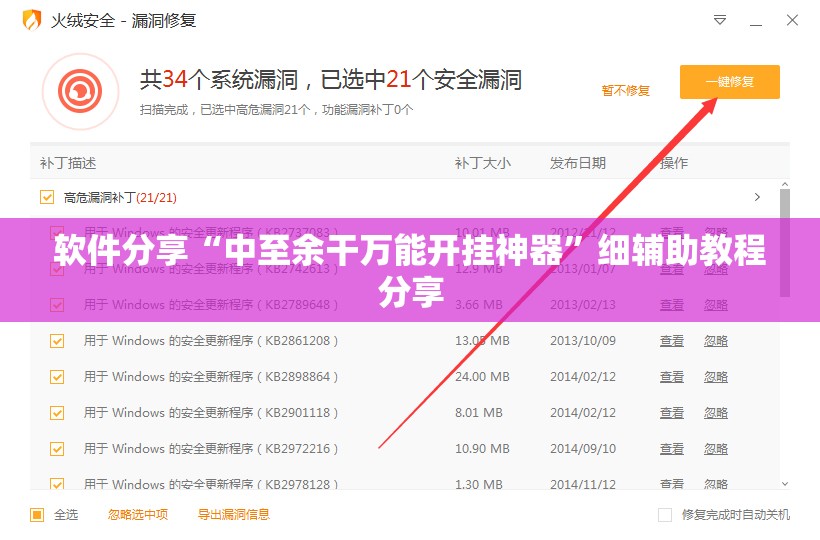The image size is (820, 540).
Task: Select the KB2901118 update row text
Action: (211, 413)
